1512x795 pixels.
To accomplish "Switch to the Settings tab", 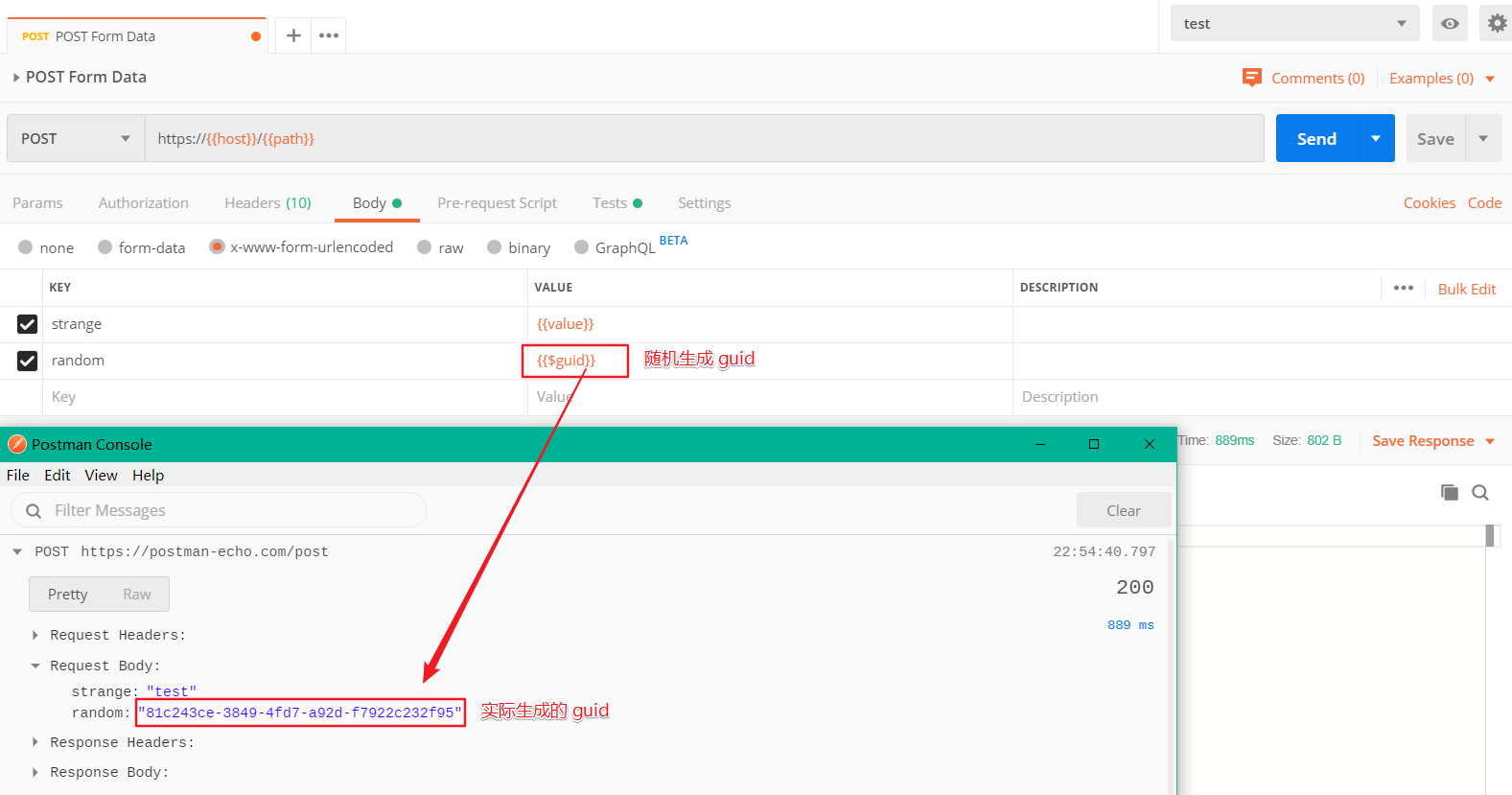I will [705, 203].
